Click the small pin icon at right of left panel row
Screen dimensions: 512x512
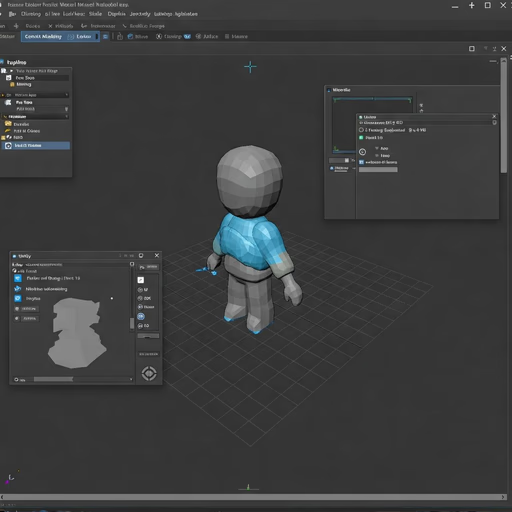pos(66,109)
